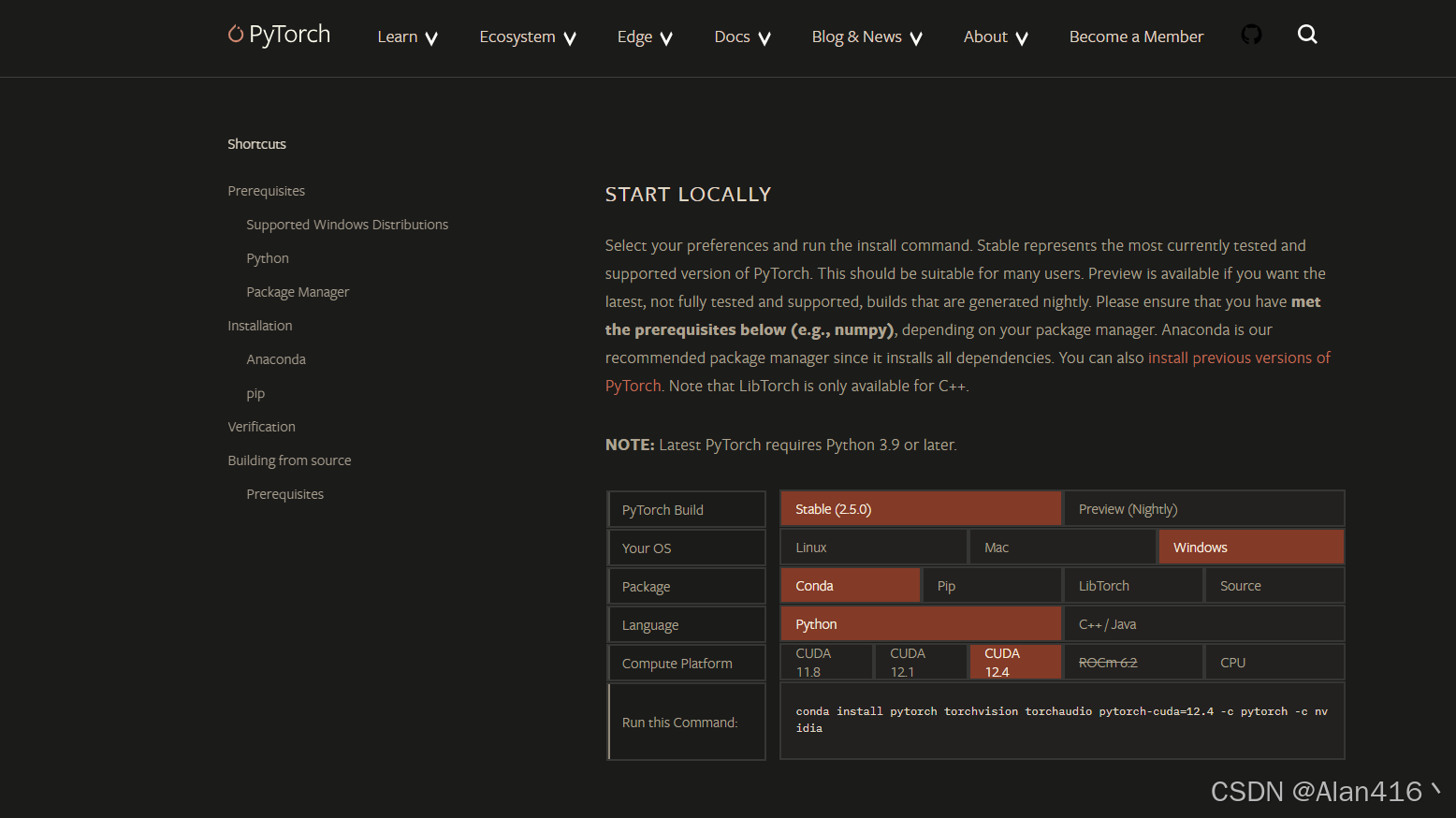The height and width of the screenshot is (818, 1456).
Task: Click the Run this Command label
Action: tap(687, 722)
